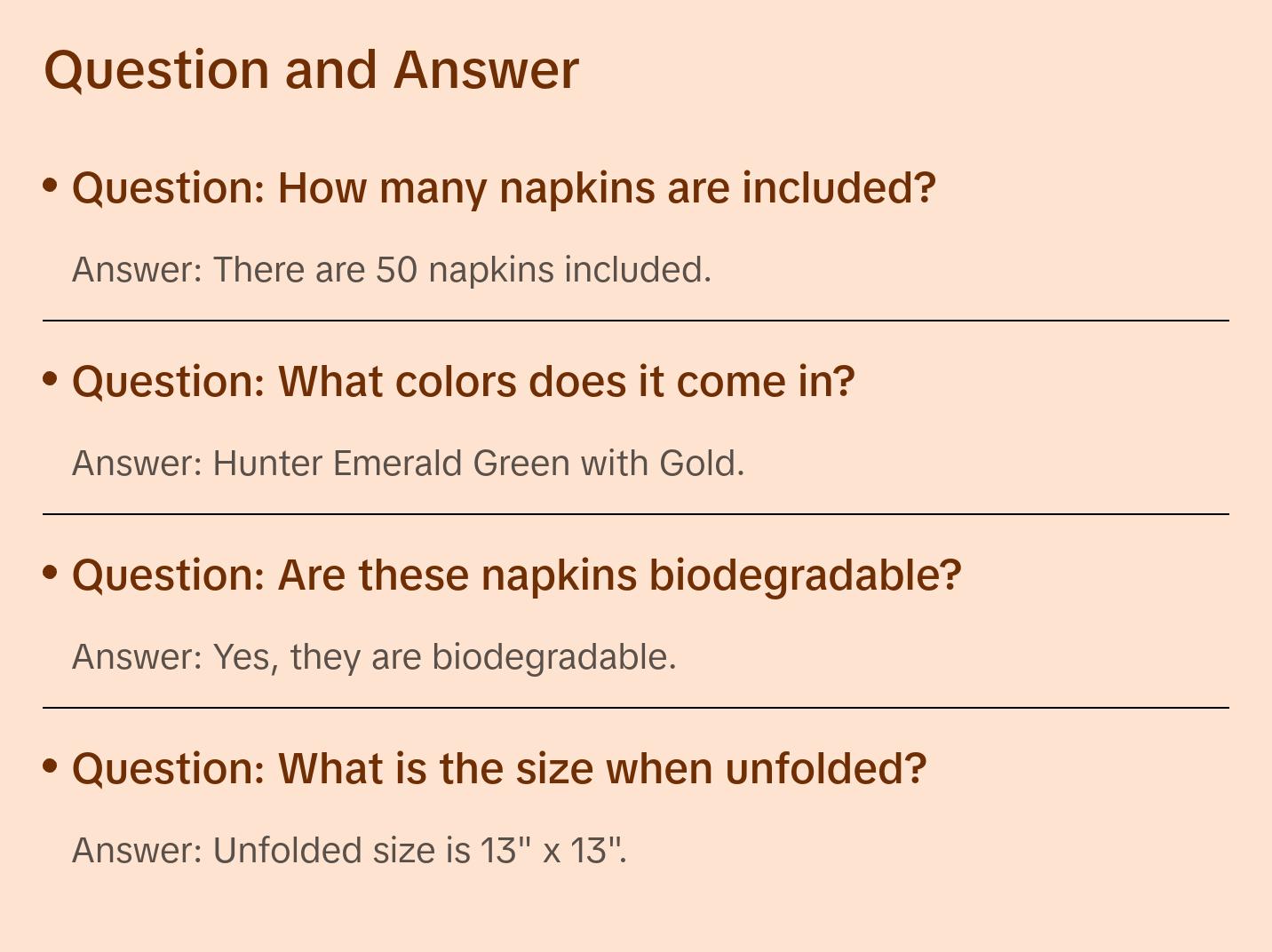
Task: Click the answer stating 50 napkins included
Action: pyautogui.click(x=392, y=270)
